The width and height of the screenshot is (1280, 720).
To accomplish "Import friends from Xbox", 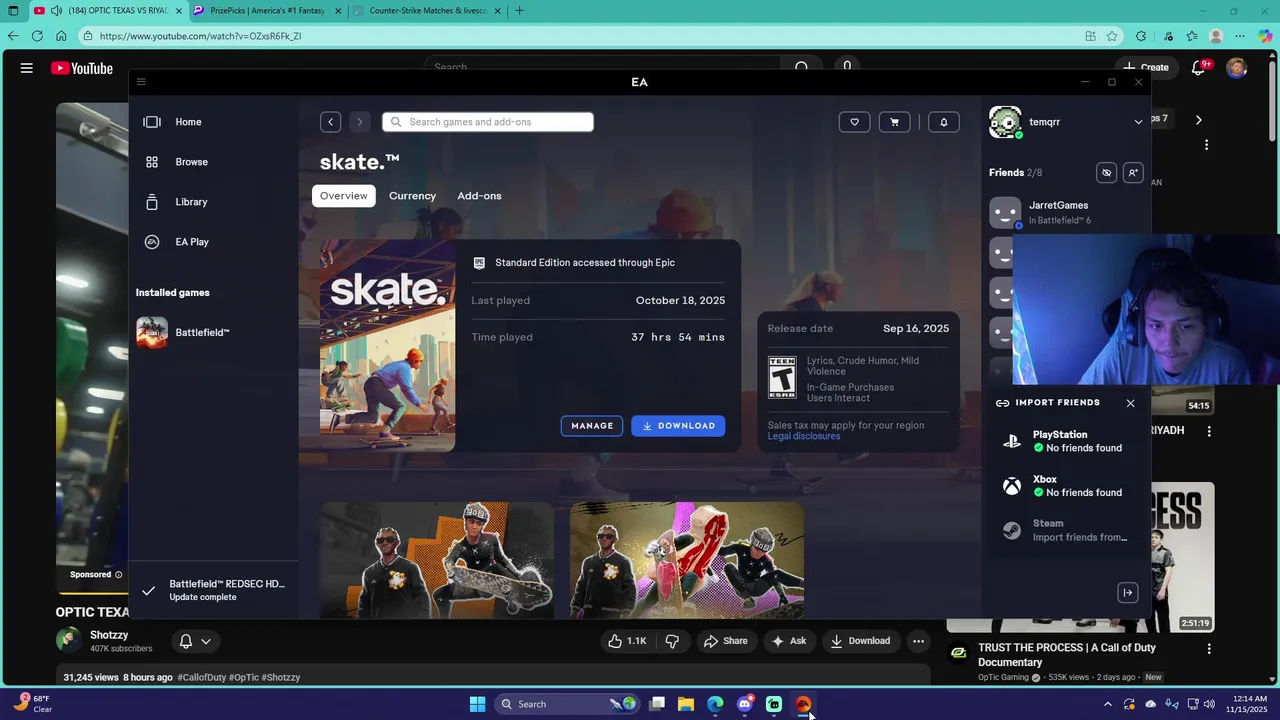I will pos(1063,486).
